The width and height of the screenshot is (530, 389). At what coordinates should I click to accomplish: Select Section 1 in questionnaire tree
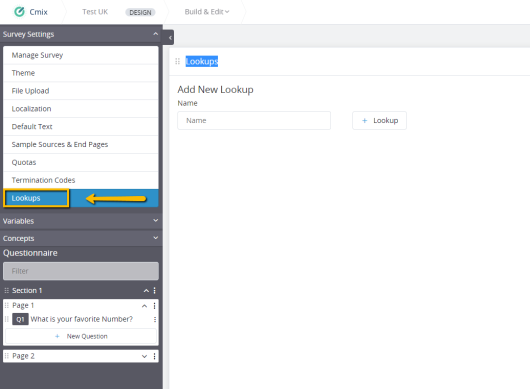pyautogui.click(x=27, y=291)
